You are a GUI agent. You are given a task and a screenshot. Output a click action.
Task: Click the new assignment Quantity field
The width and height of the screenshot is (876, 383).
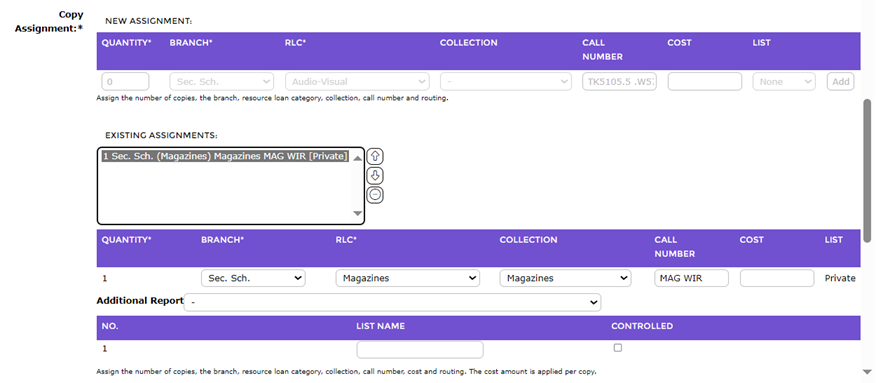[125, 82]
